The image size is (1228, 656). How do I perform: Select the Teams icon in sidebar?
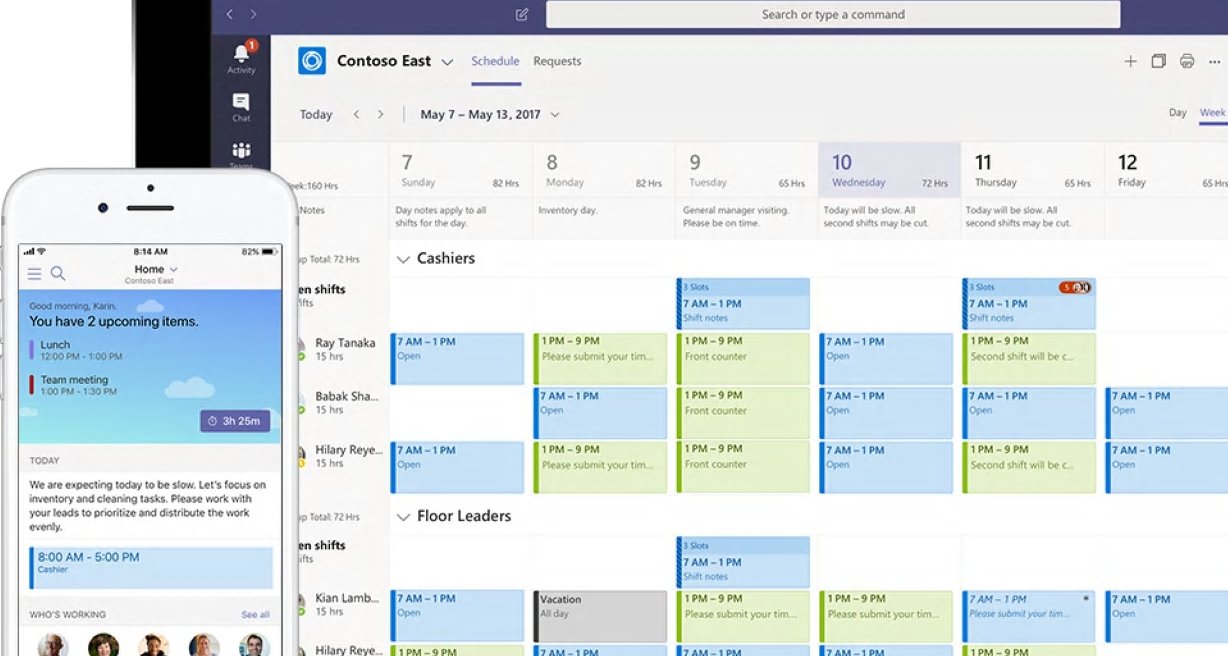coord(241,148)
